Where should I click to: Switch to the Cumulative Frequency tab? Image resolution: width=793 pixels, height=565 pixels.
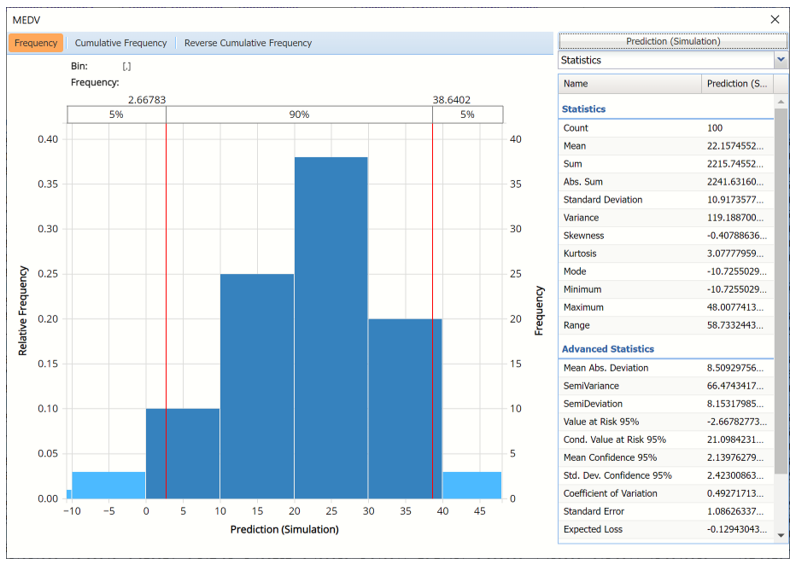[120, 43]
